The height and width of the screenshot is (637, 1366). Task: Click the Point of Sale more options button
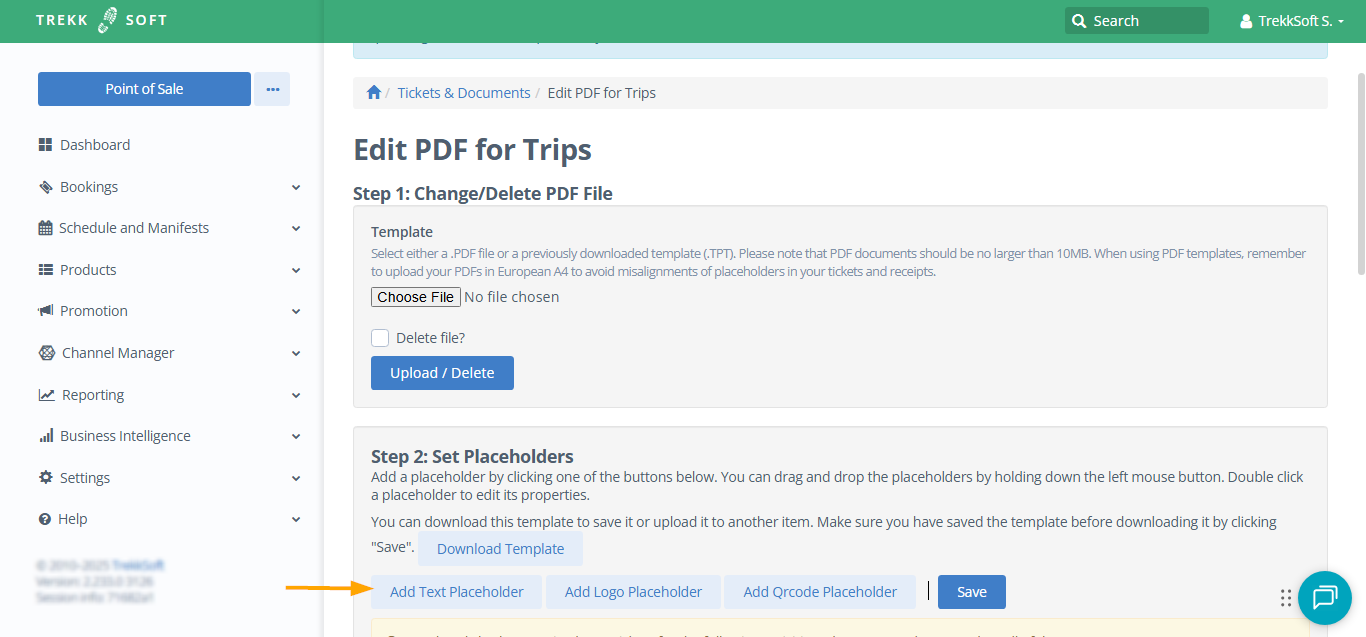tap(272, 89)
